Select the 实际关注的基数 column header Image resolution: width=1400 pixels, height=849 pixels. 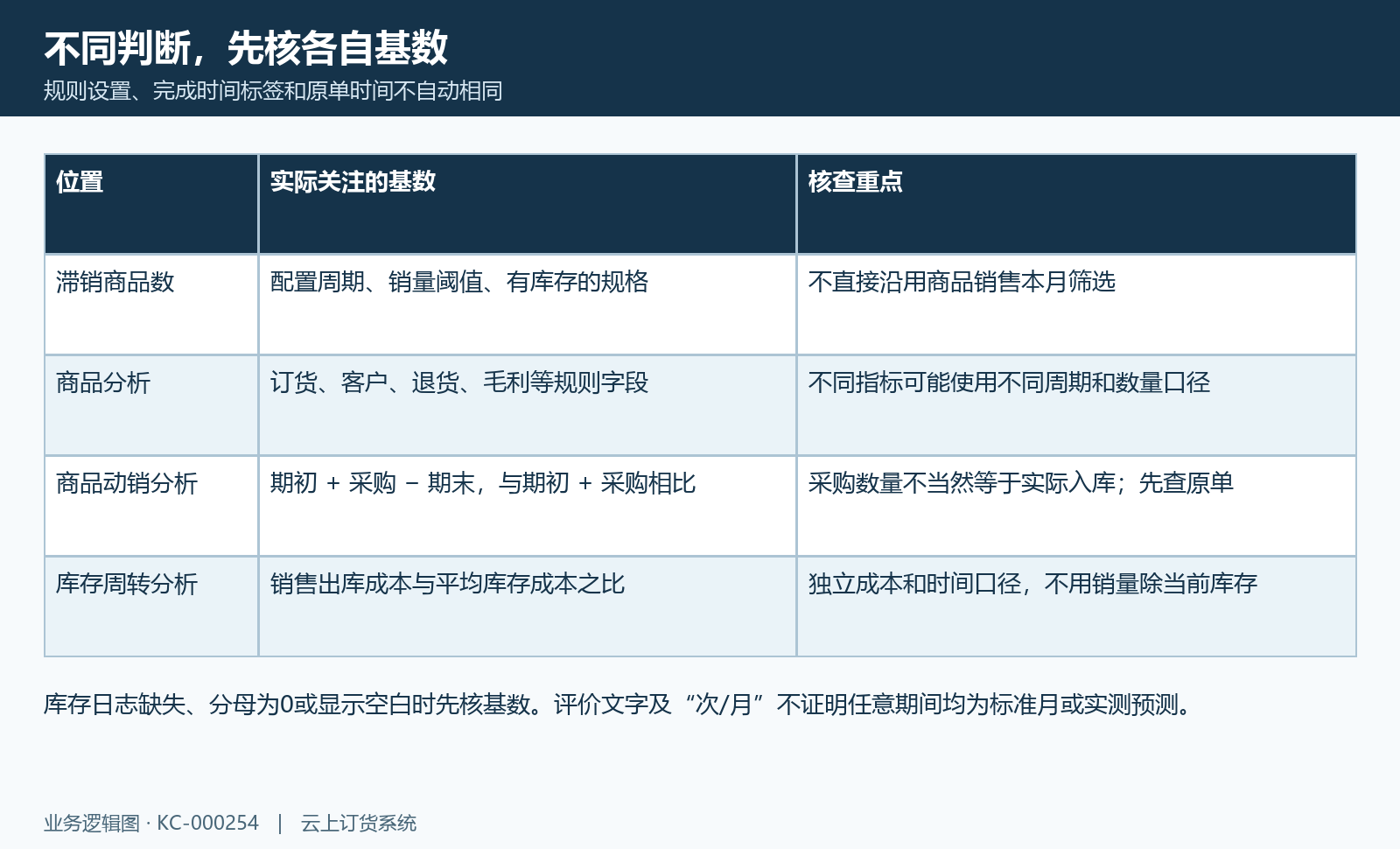click(x=527, y=204)
